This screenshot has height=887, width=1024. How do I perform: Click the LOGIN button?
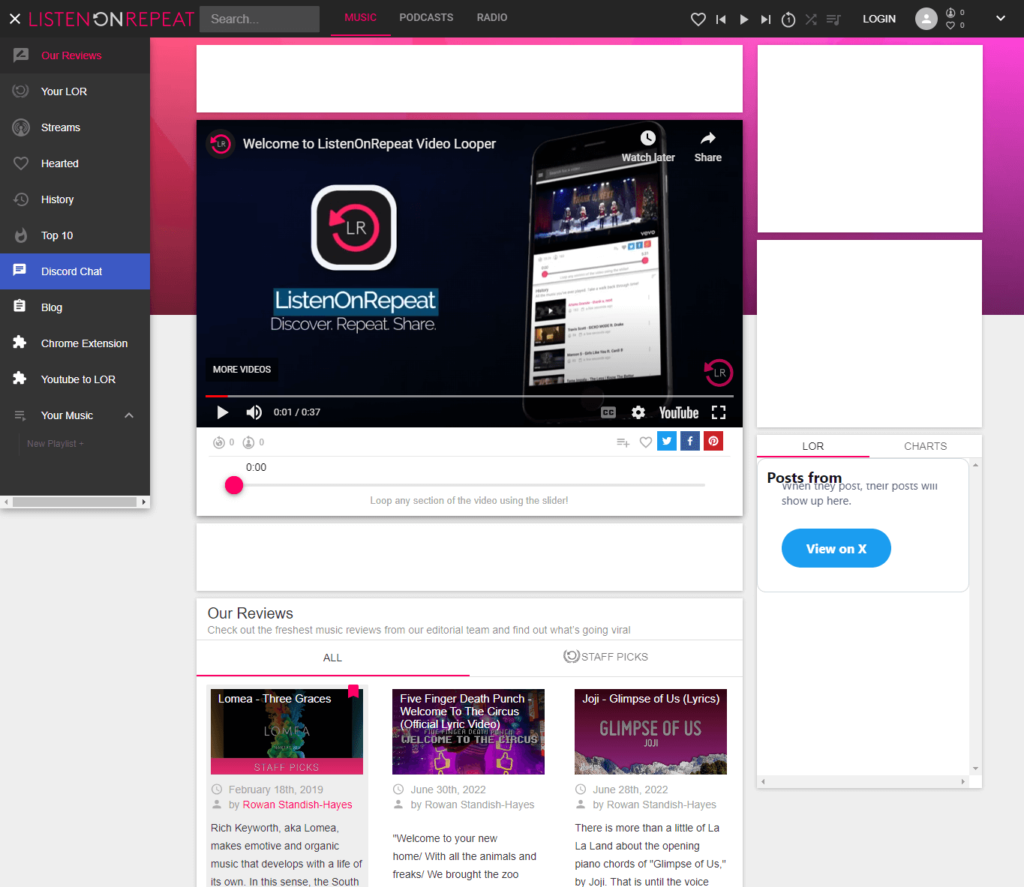point(879,19)
